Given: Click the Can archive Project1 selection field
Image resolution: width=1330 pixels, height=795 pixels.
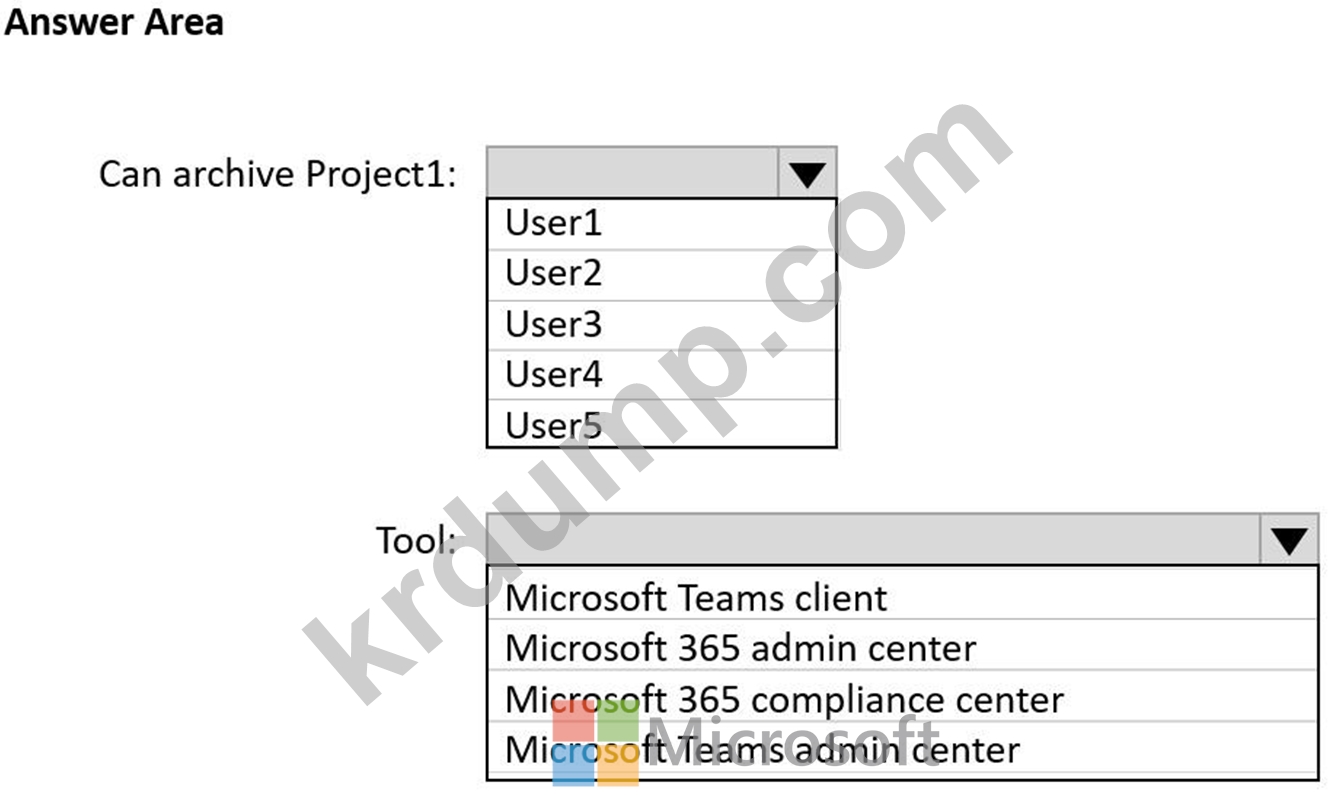Looking at the screenshot, I should (x=632, y=174).
